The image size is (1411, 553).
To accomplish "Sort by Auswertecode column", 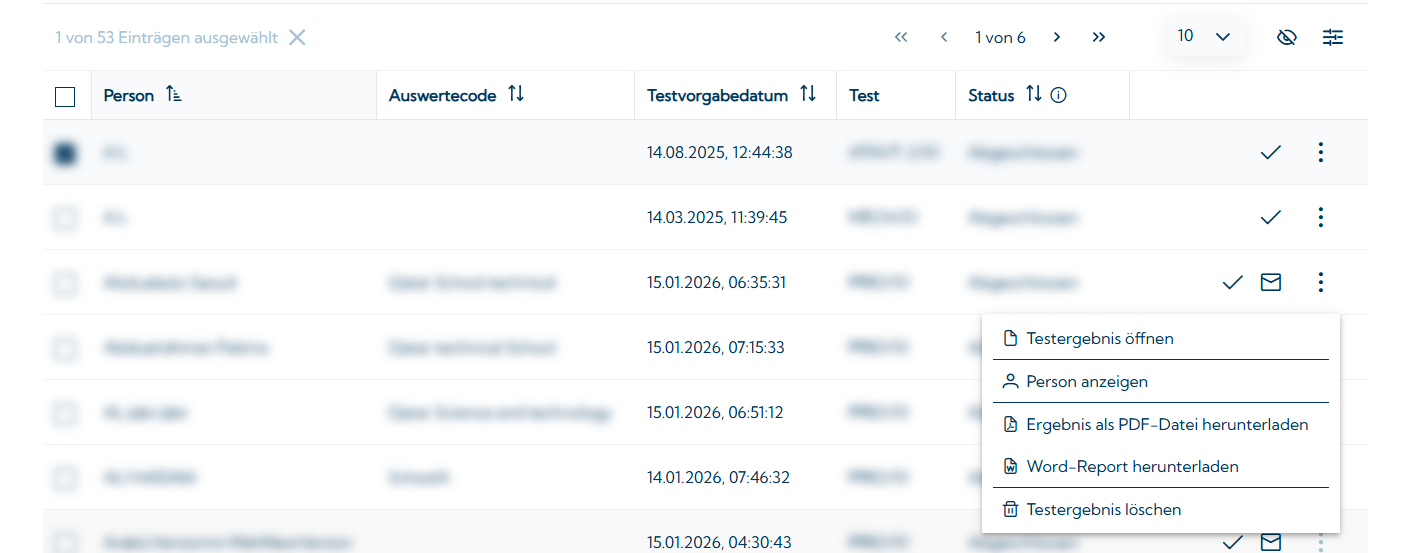I will (516, 95).
